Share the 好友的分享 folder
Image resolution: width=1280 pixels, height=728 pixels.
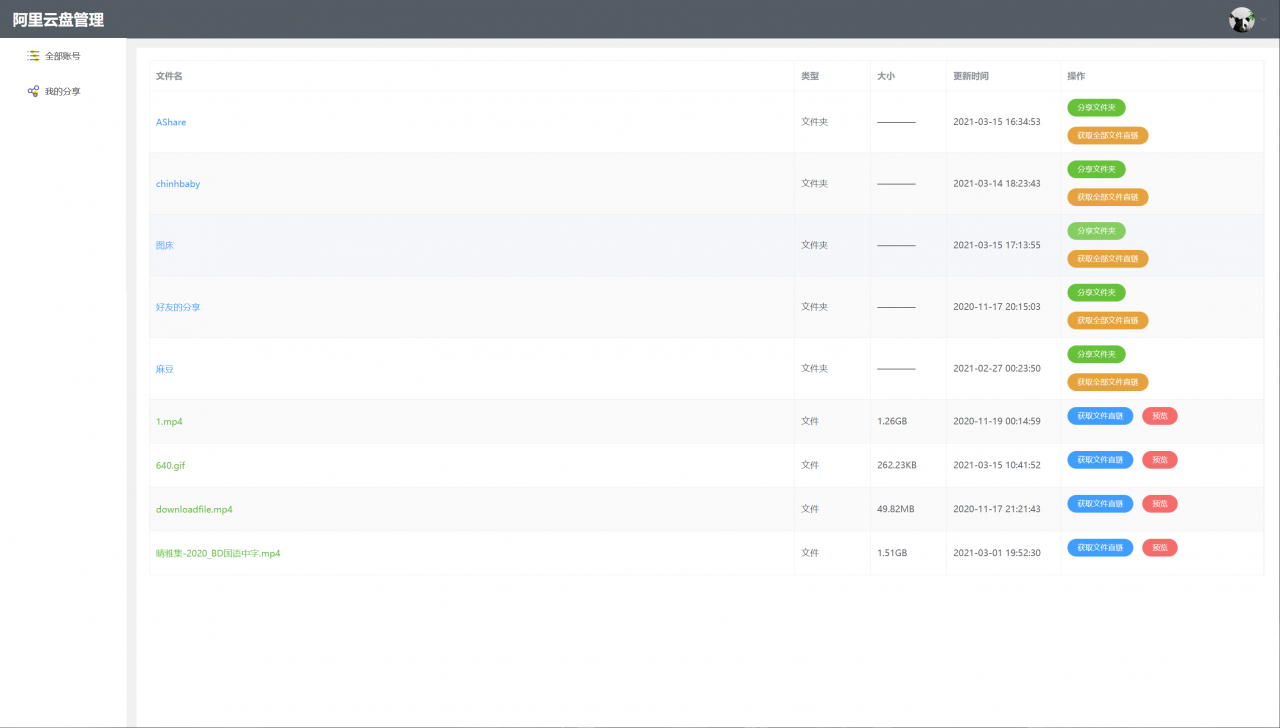[1096, 293]
